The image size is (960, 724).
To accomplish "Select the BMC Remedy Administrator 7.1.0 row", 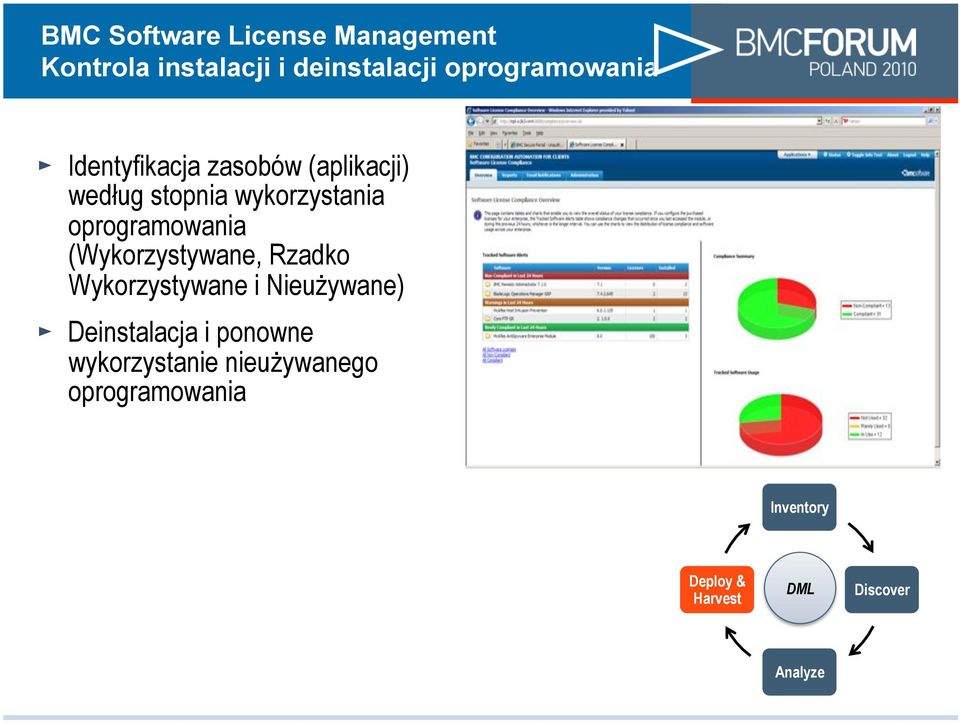I will [586, 285].
